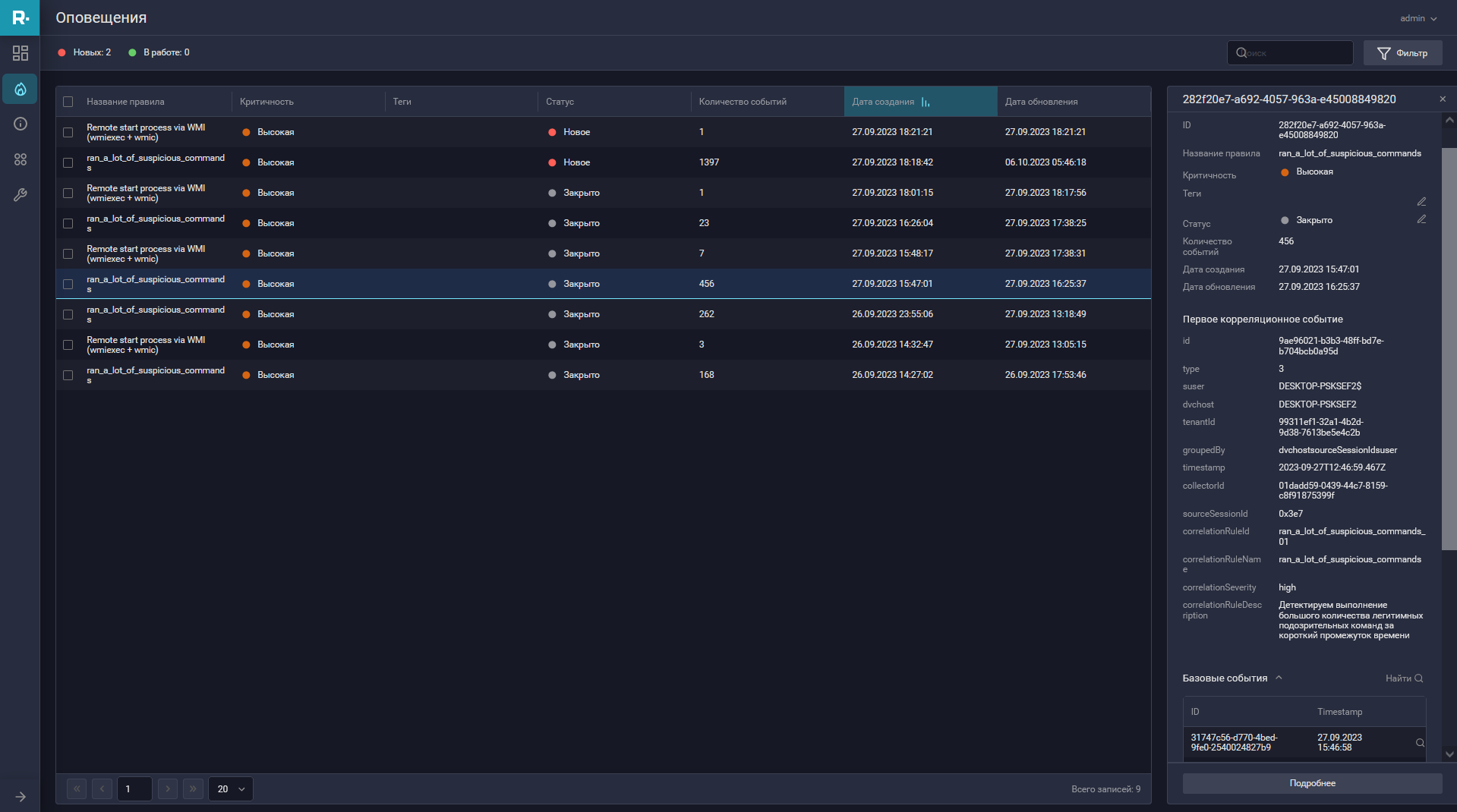Viewport: 1457px width, 812px height.
Task: Click the 168 event count cell
Action: [x=707, y=375]
